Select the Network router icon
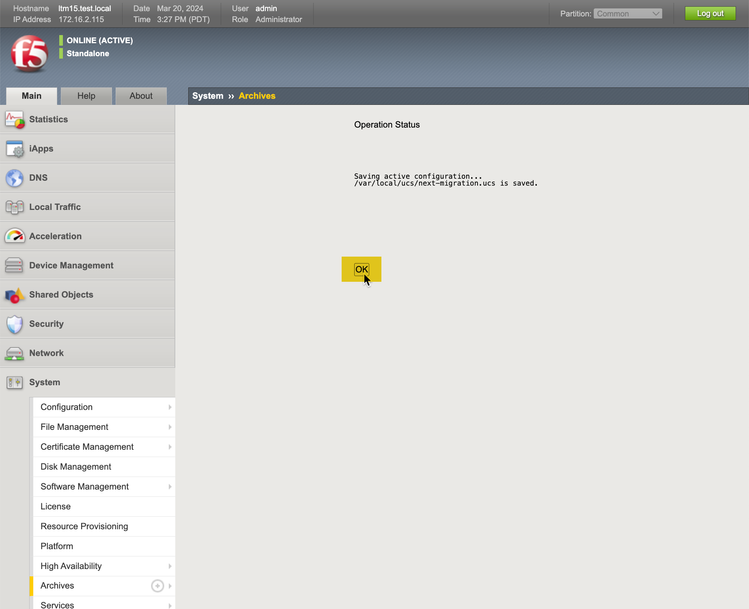Viewport: 749px width, 609px height. tap(14, 353)
